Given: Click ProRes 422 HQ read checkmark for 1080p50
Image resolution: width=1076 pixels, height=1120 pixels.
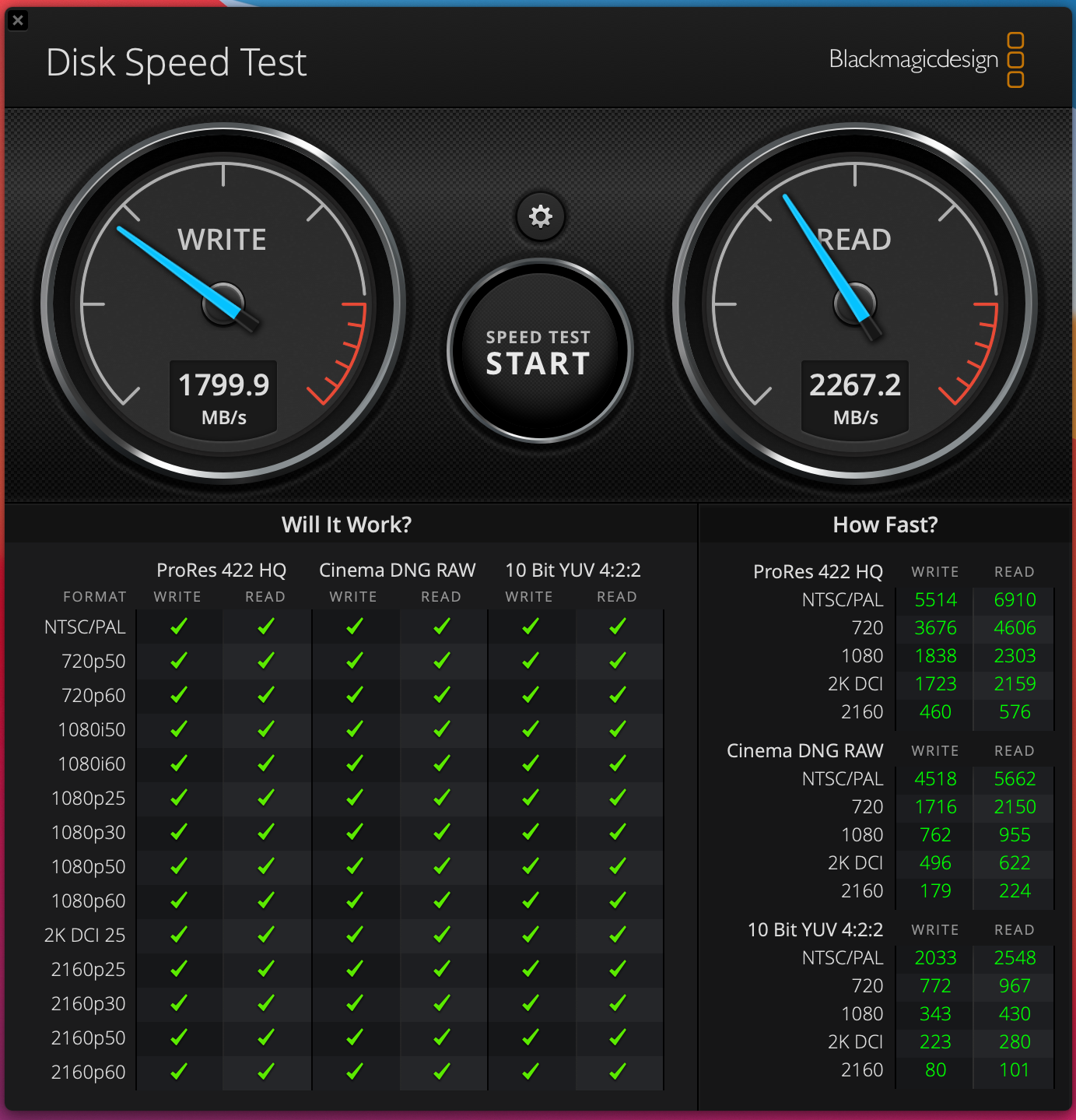Looking at the screenshot, I should click(x=266, y=866).
